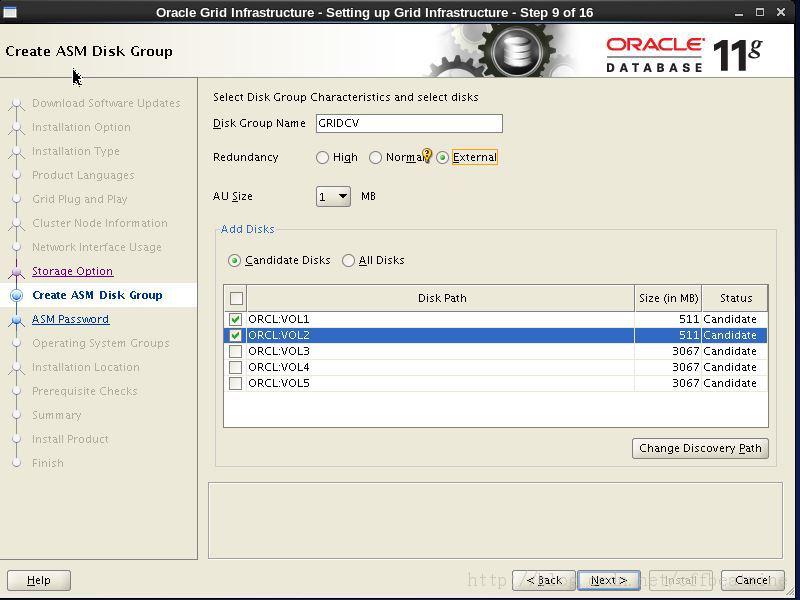
Task: Click the Disk Group Name field
Action: click(409, 123)
